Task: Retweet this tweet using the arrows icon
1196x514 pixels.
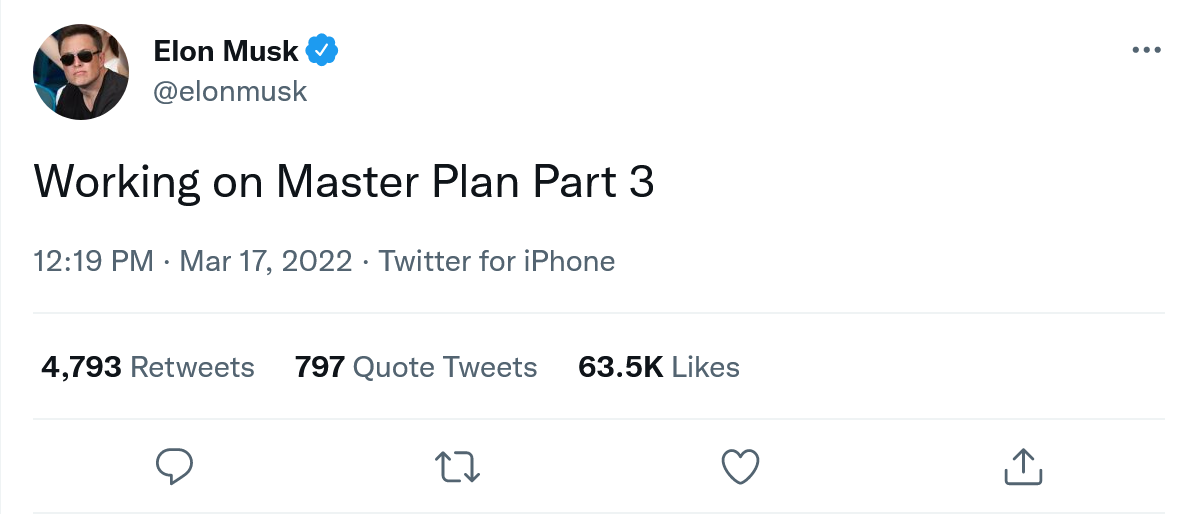Action: point(458,466)
